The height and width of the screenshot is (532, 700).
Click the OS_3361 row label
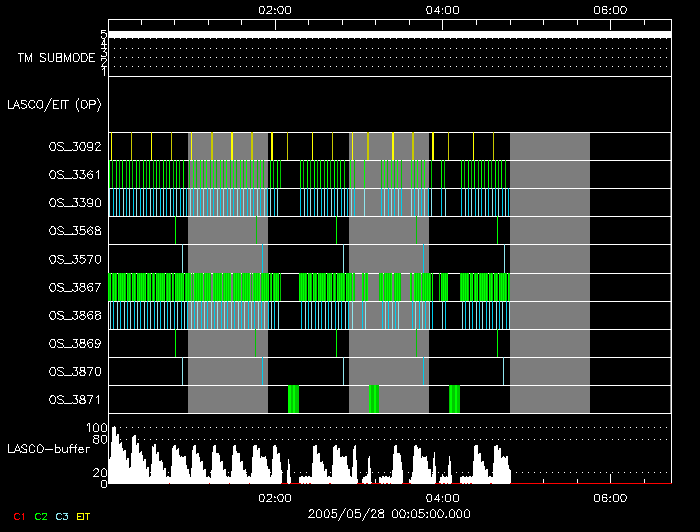(x=75, y=175)
